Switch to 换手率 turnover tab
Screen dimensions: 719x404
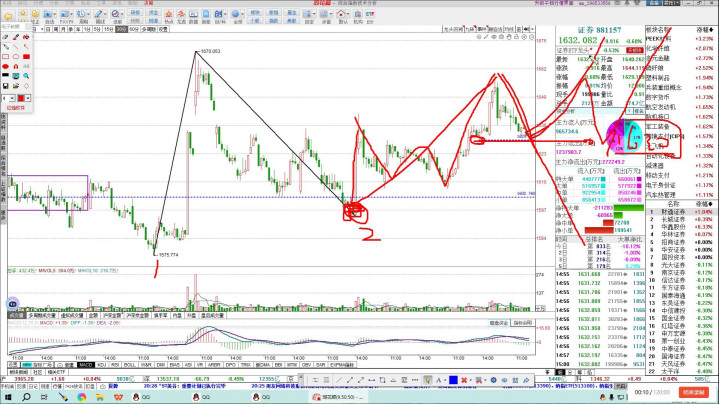(x=161, y=315)
